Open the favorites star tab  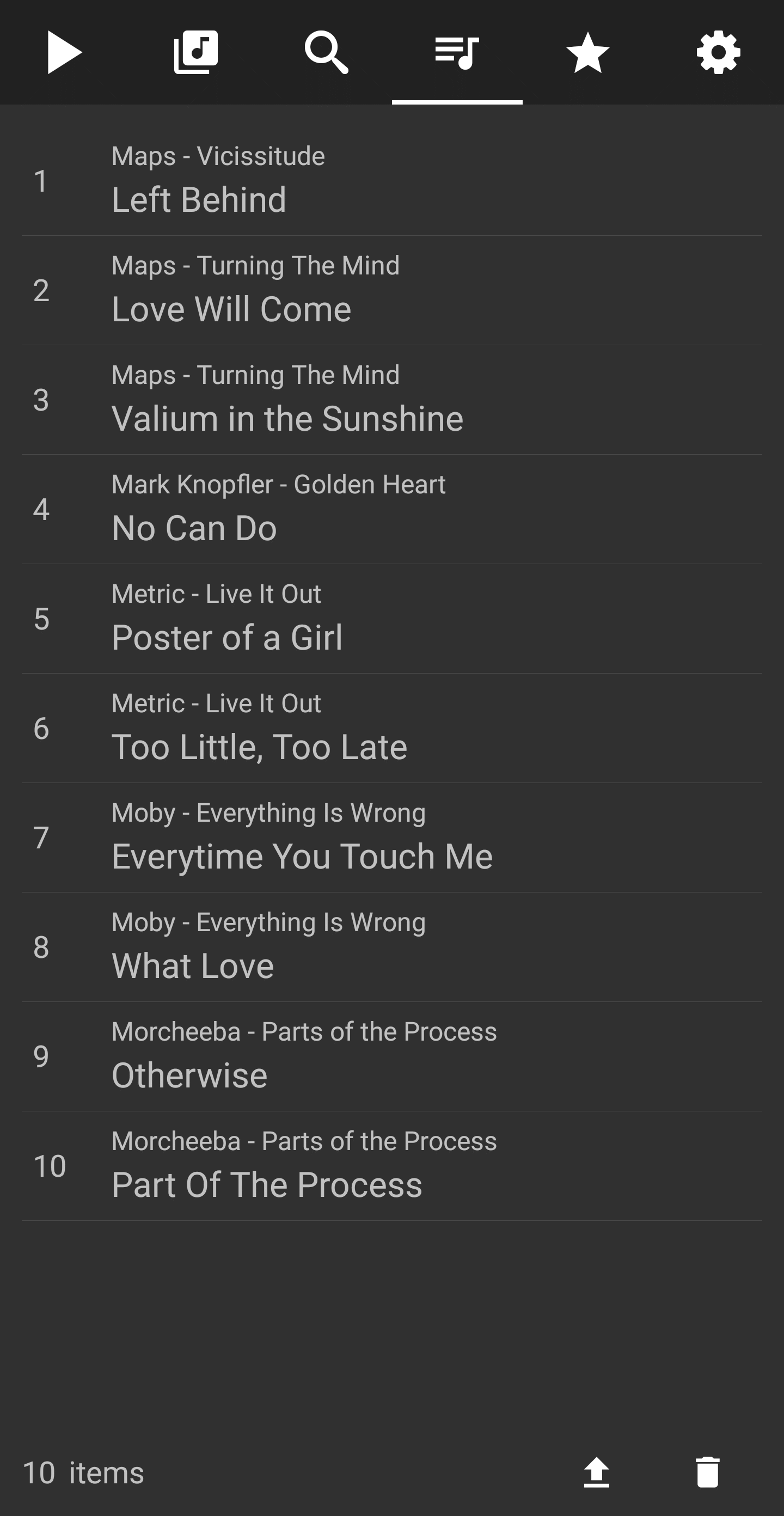pyautogui.click(x=588, y=53)
